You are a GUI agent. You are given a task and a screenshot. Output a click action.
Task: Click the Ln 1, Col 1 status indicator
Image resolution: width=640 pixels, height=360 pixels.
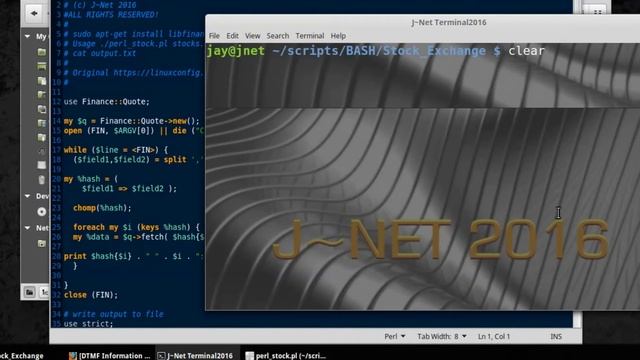(494, 336)
